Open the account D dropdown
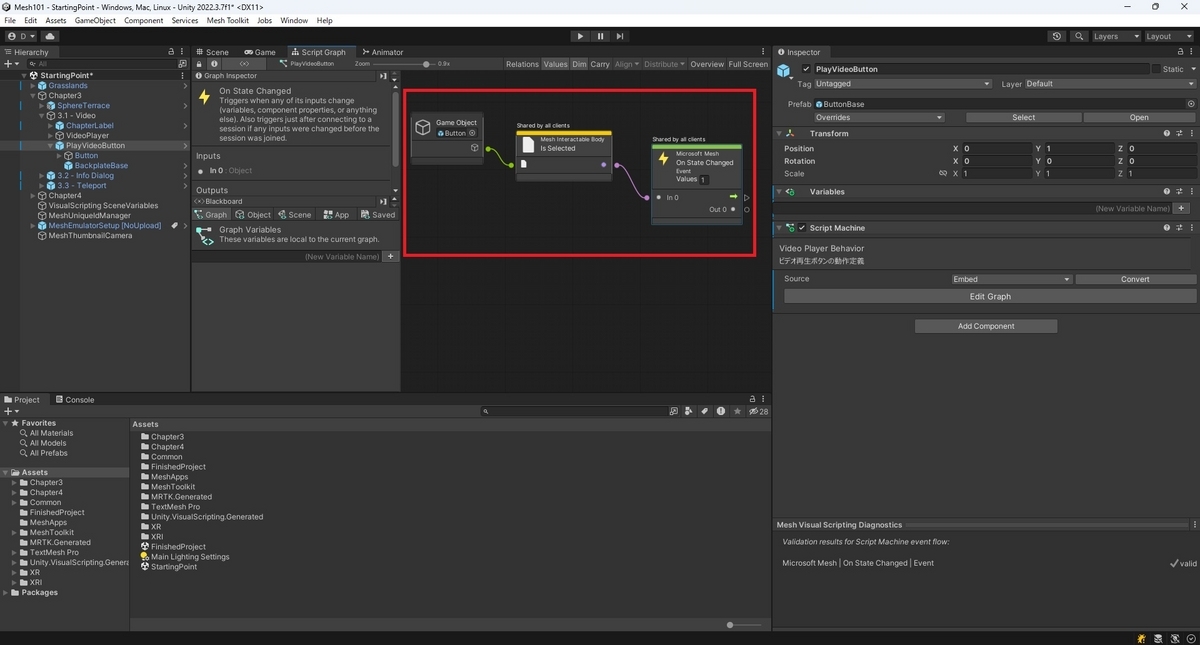Screen dimensions: 1200x645 tap(21, 36)
